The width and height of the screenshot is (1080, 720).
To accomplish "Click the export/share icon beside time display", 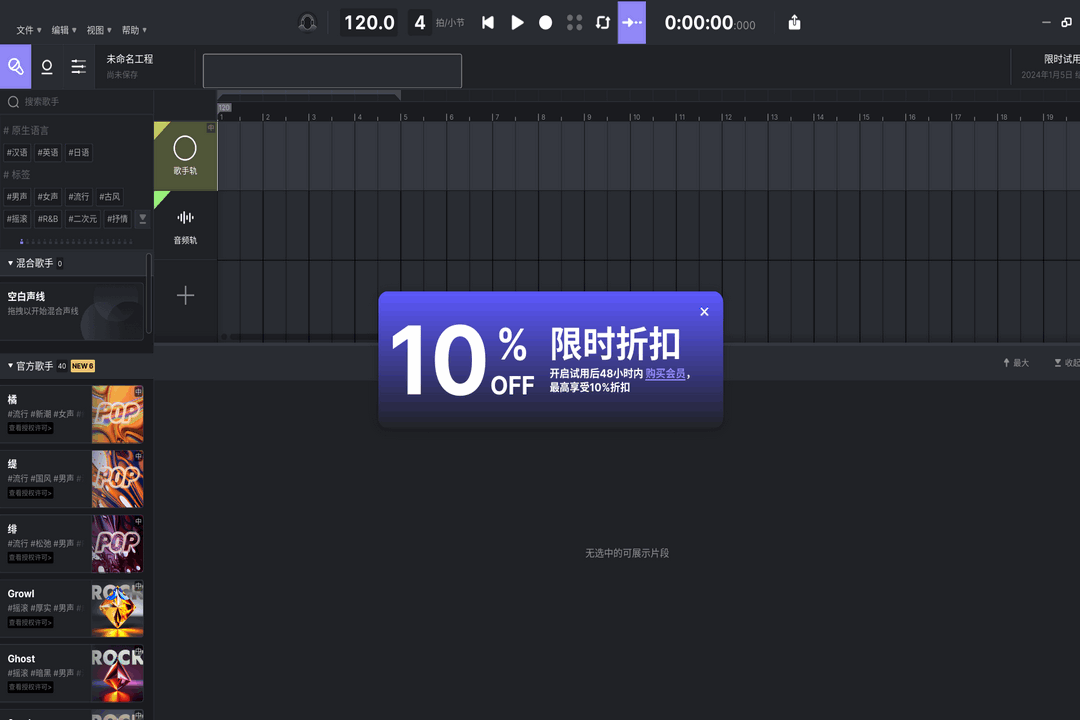I will [x=793, y=22].
